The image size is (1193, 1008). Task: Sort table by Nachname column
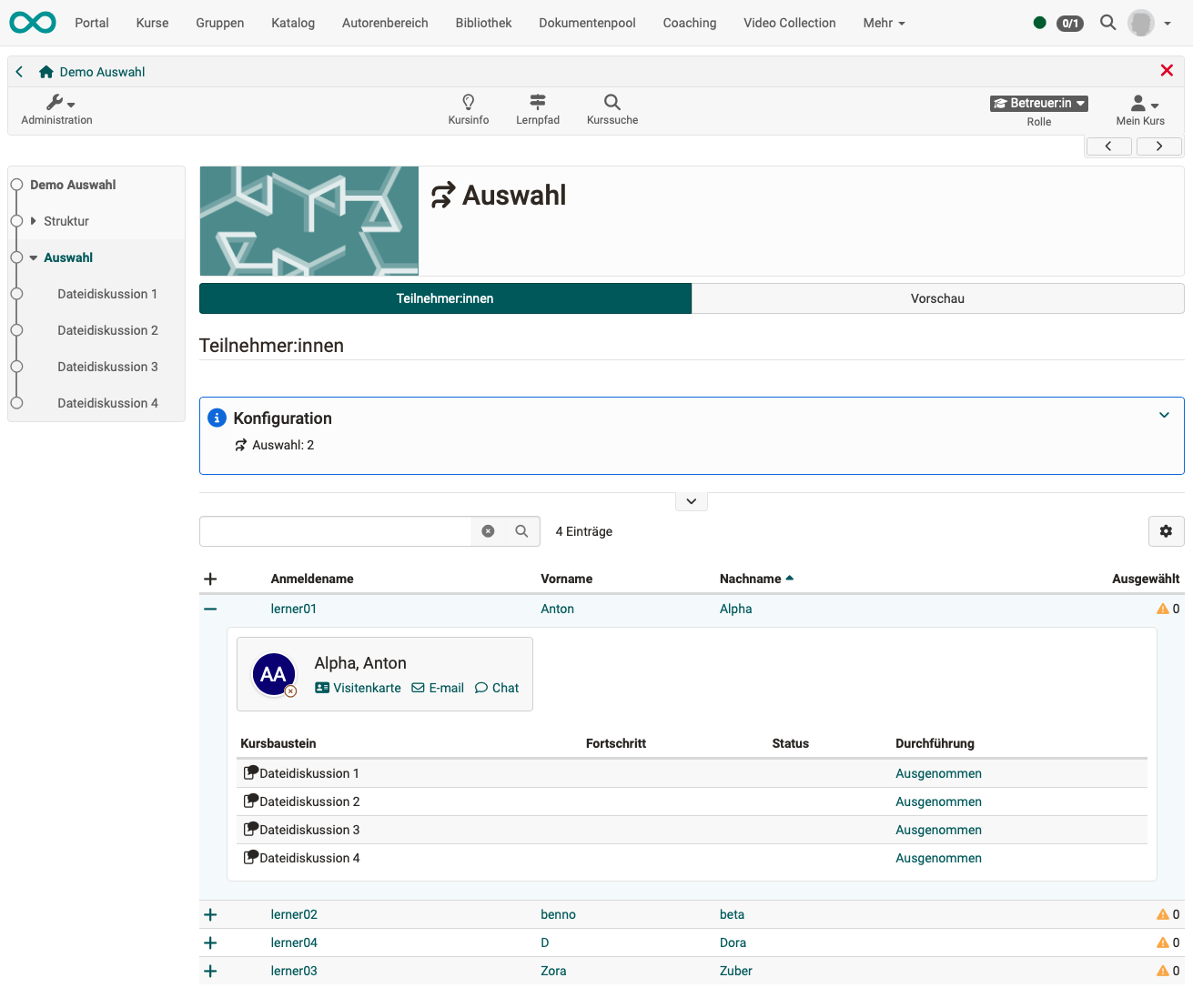click(x=750, y=579)
